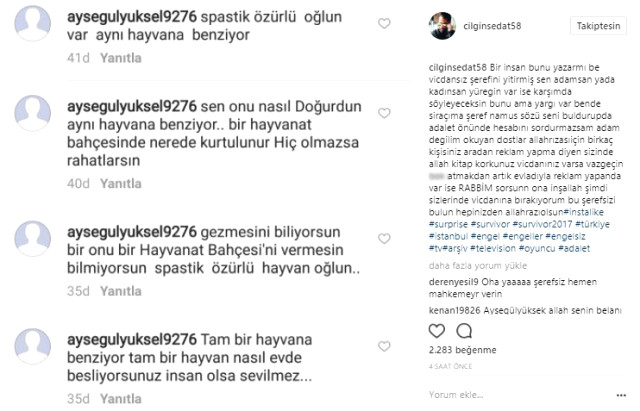
Task: Open the #survivor2017 hashtag
Action: pyautogui.click(x=542, y=224)
